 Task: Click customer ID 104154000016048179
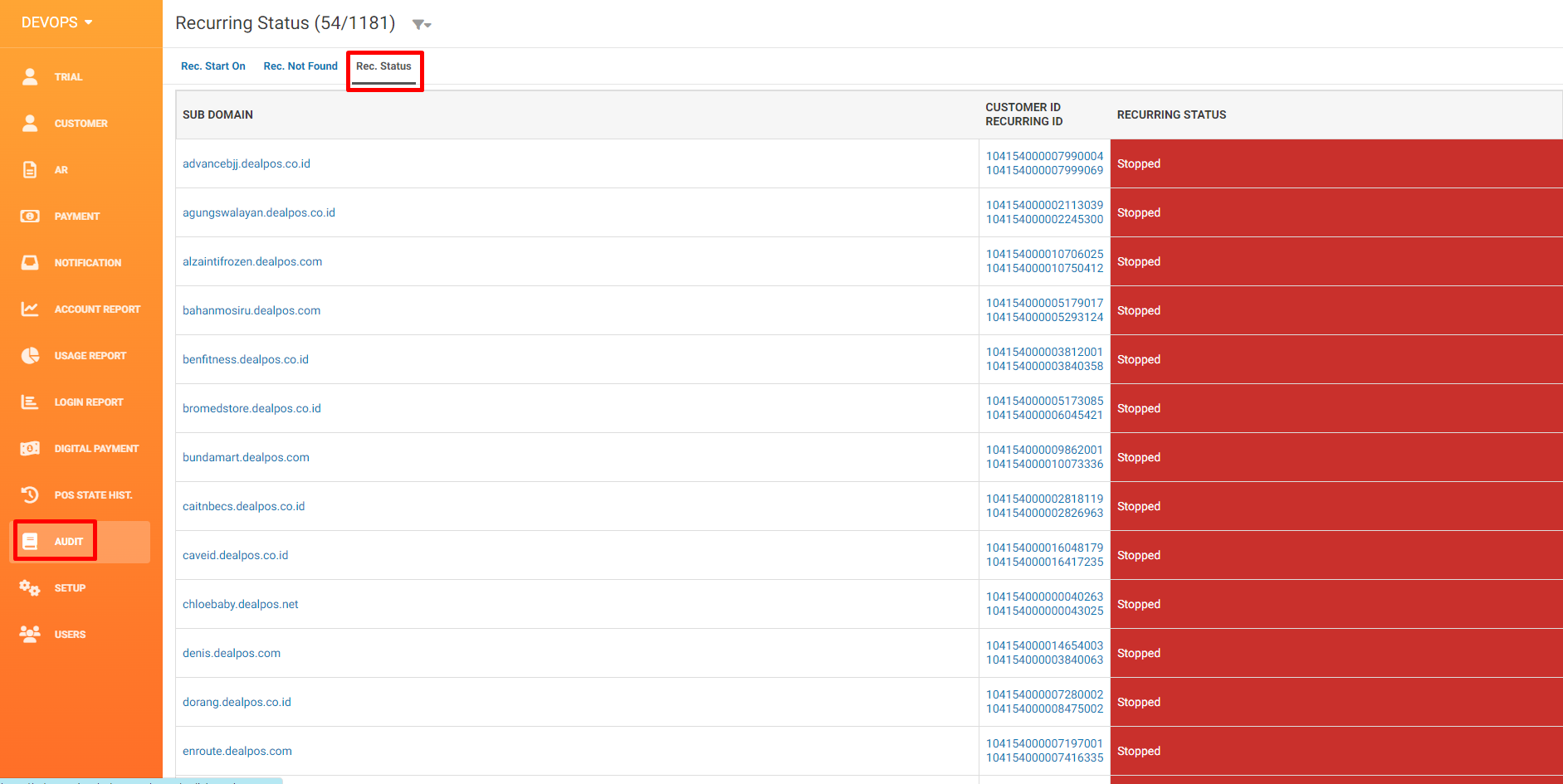[x=1044, y=548]
